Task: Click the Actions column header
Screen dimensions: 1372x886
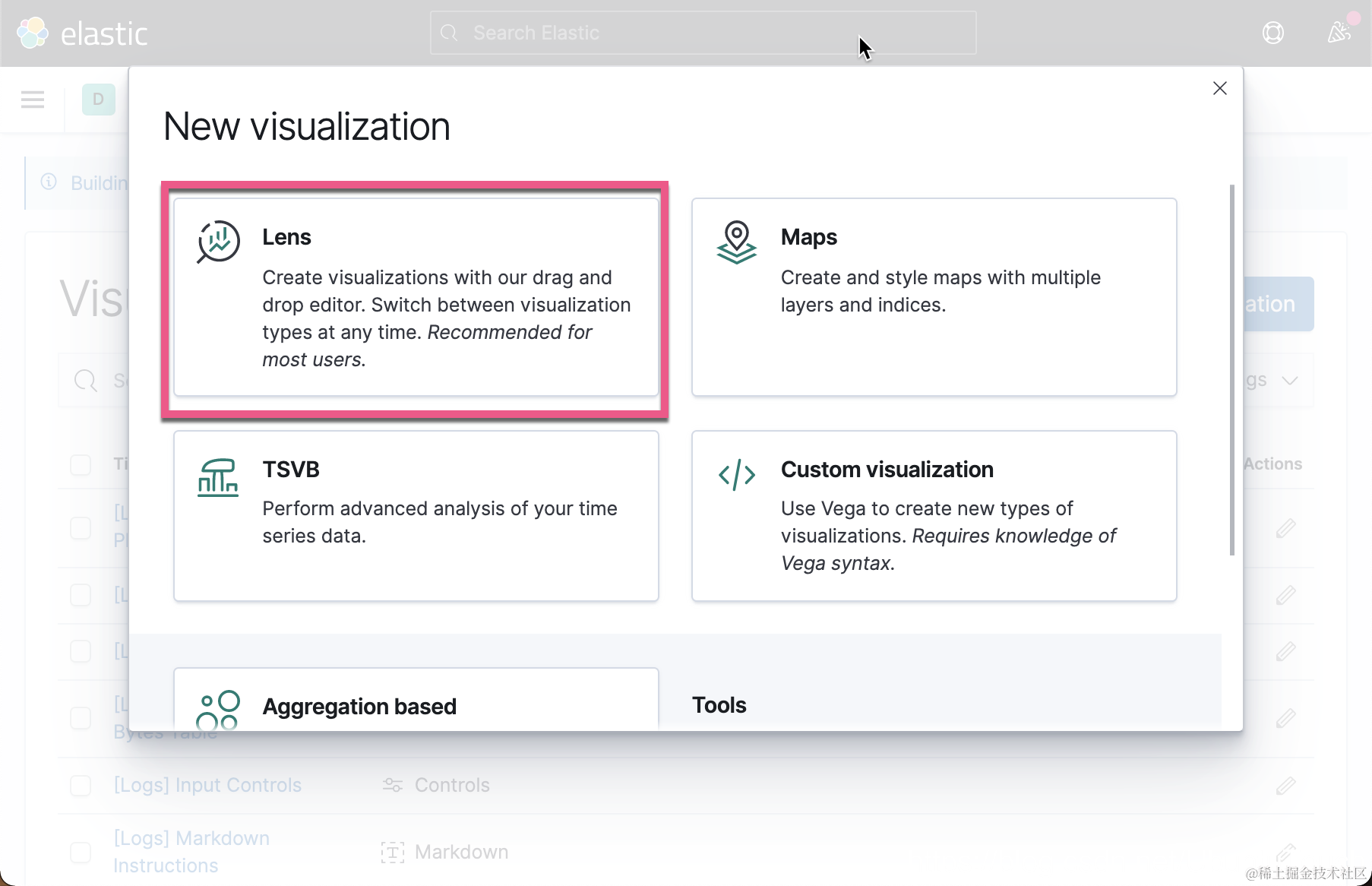Action: tap(1272, 464)
